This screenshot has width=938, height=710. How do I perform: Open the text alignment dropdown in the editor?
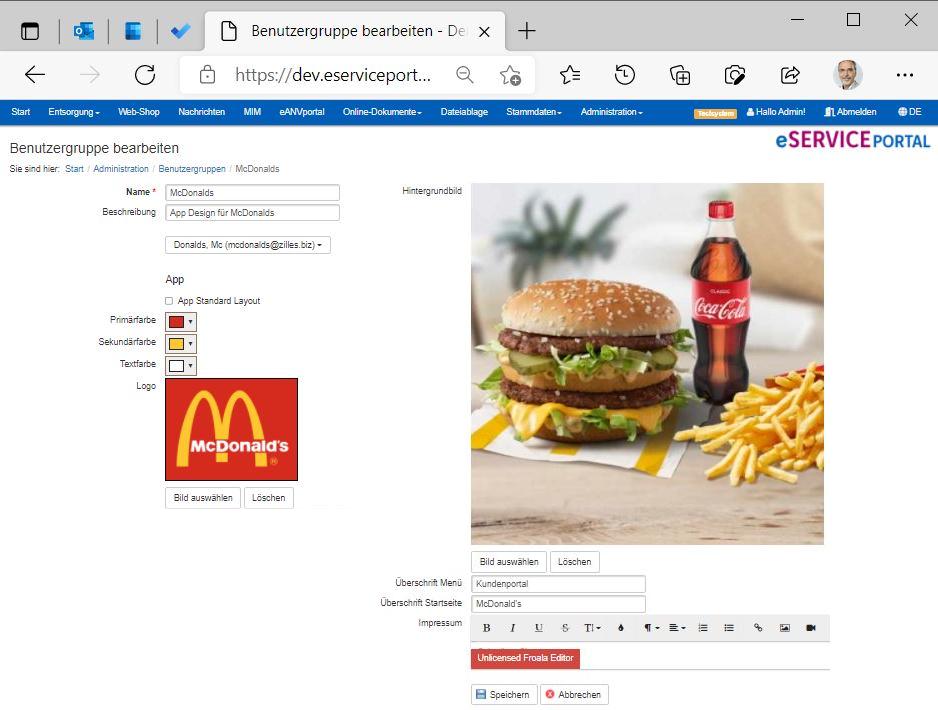677,628
